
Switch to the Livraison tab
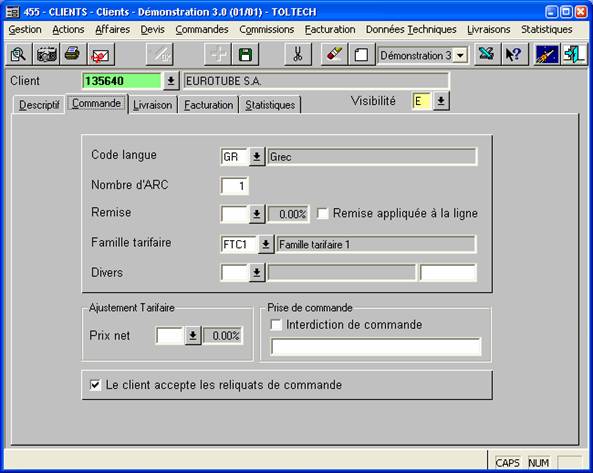(152, 105)
